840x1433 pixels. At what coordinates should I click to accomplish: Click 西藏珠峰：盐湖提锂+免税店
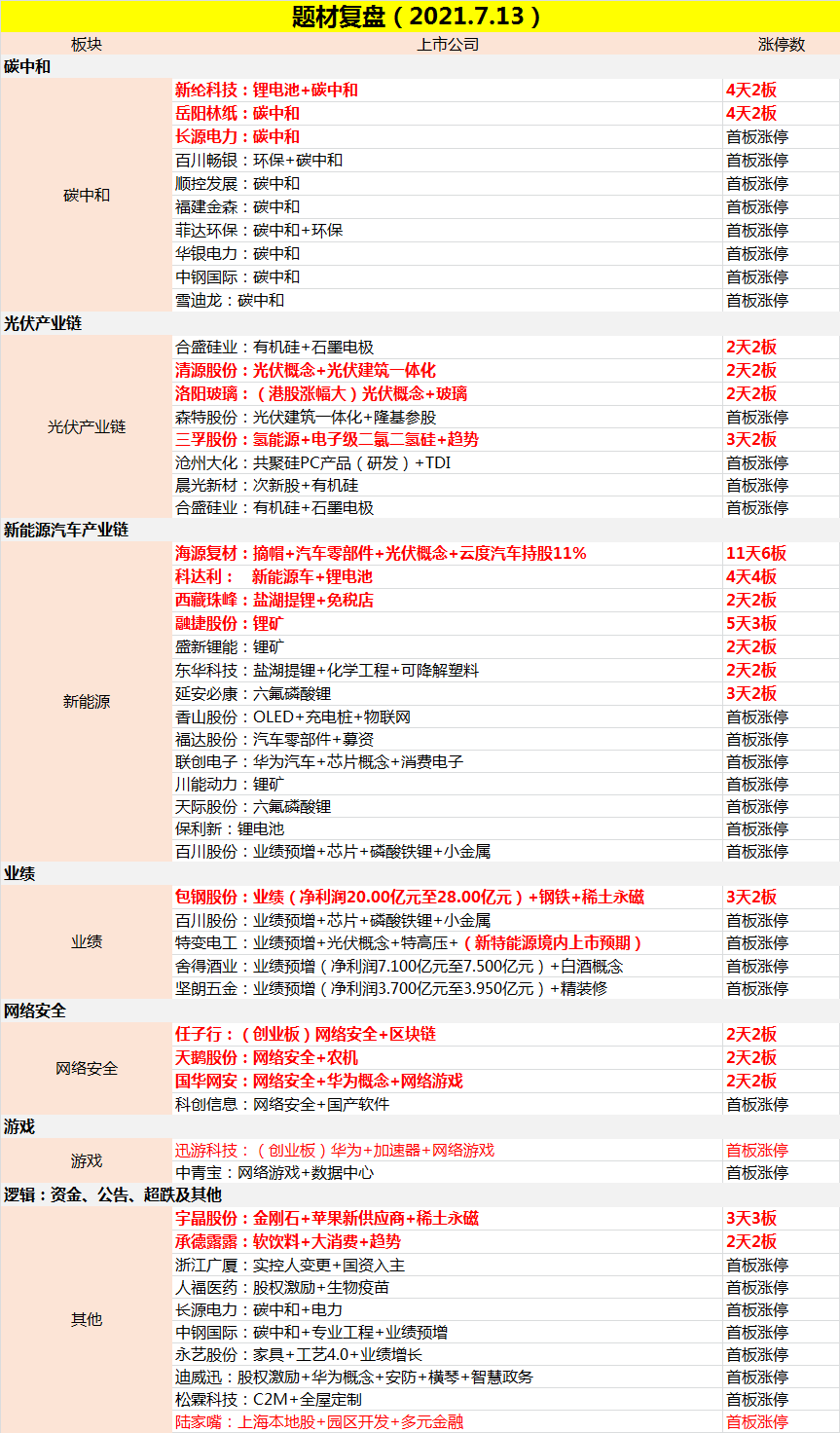tap(274, 600)
